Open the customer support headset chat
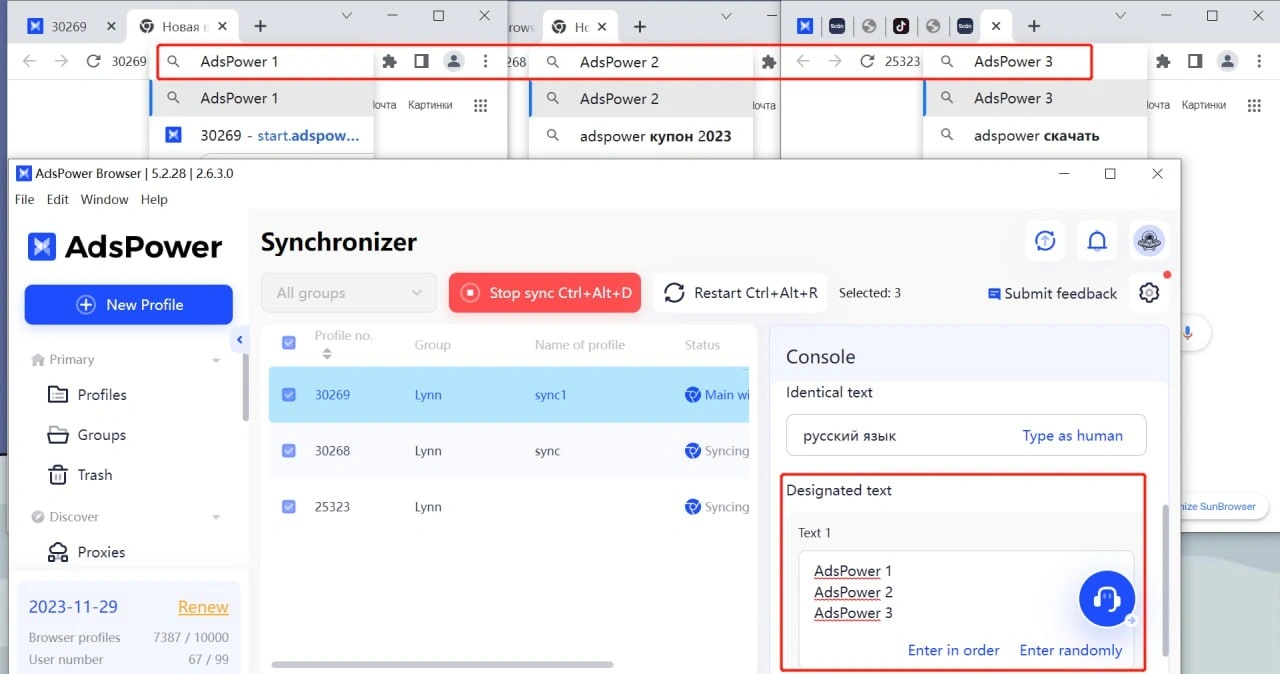 click(1106, 599)
